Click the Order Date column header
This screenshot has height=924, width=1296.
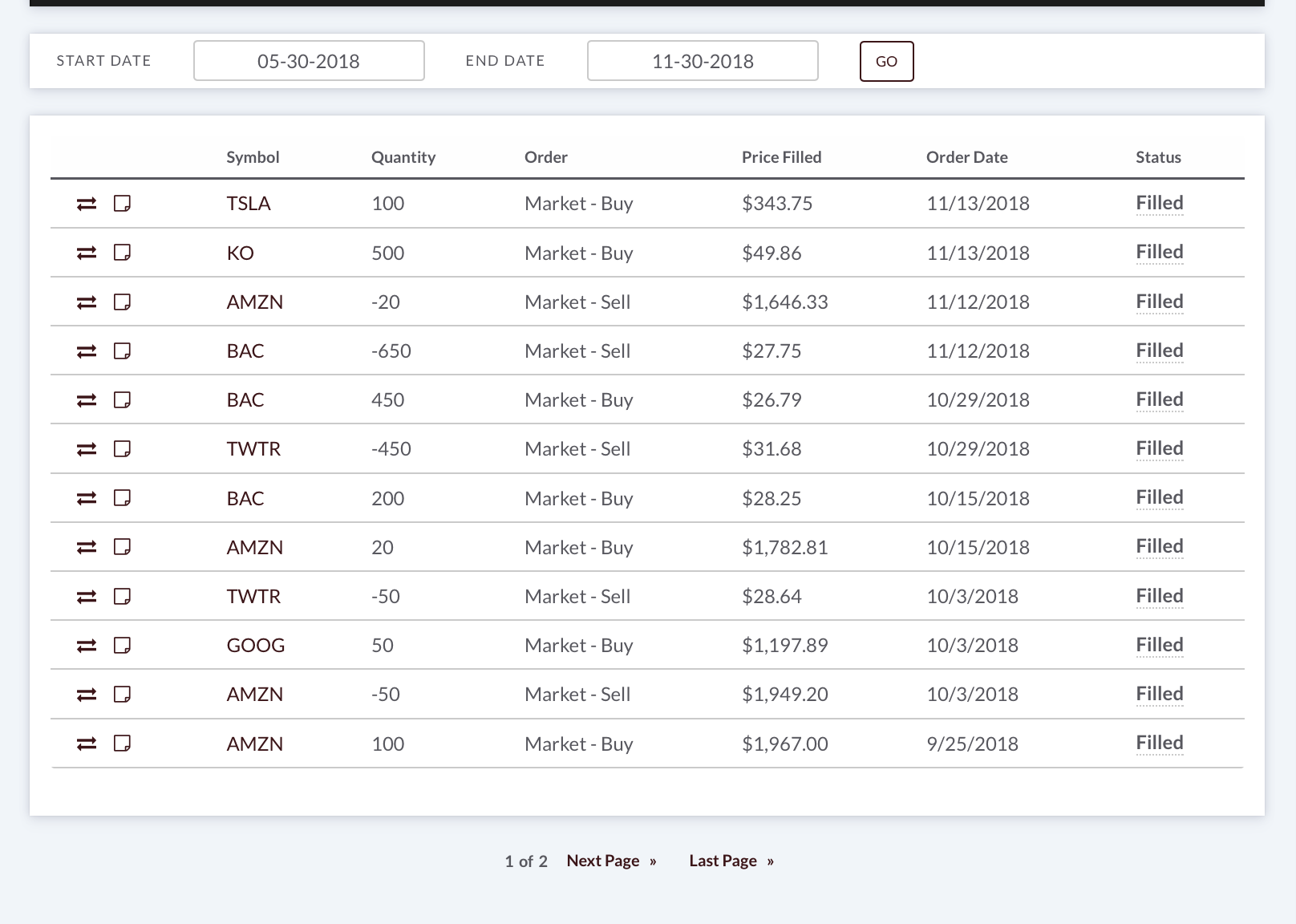coord(967,157)
